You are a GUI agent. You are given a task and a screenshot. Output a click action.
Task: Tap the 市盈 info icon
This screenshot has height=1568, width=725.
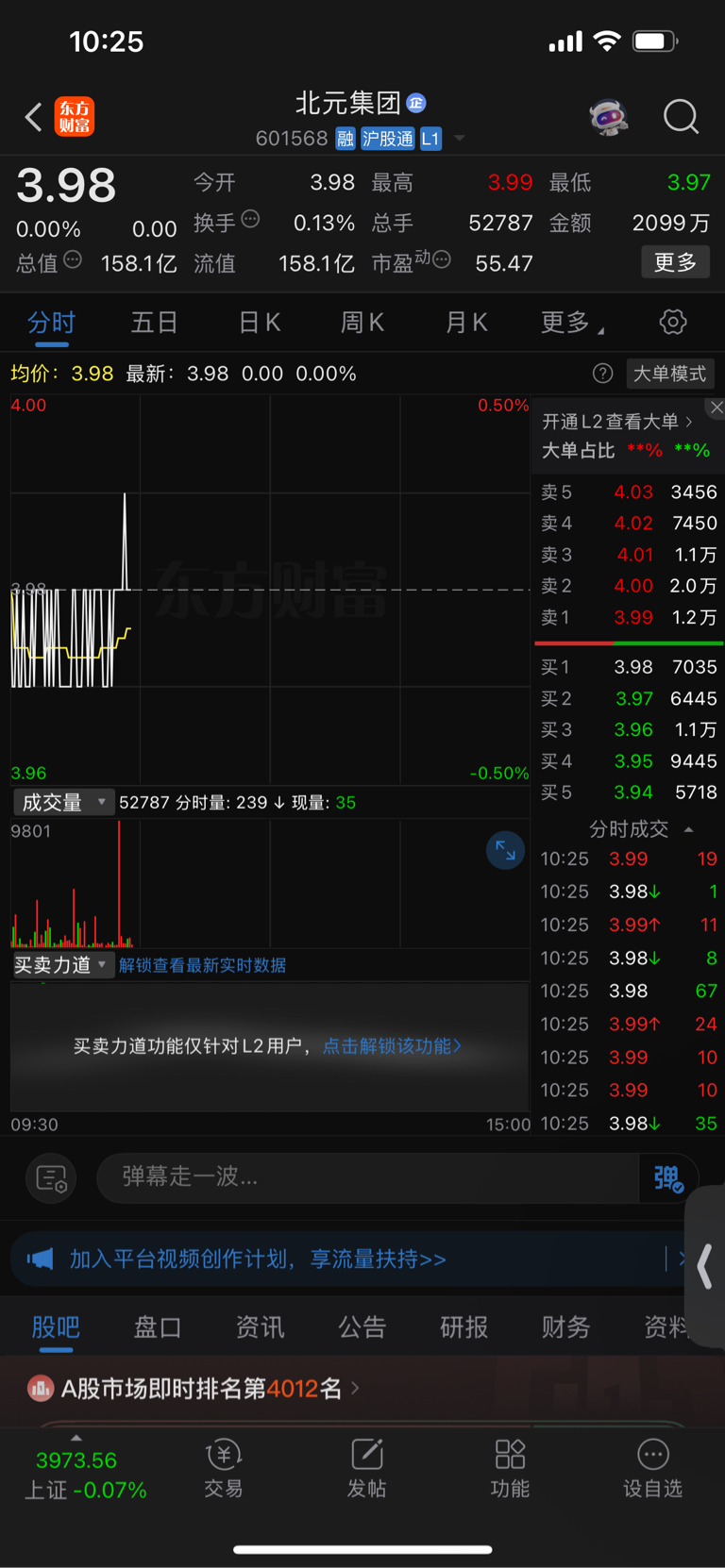coord(441,259)
